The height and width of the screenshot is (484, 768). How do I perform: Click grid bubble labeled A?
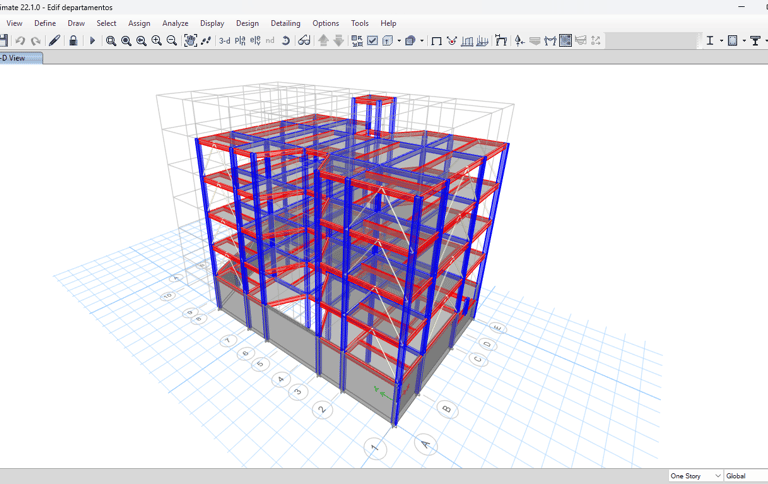[426, 444]
